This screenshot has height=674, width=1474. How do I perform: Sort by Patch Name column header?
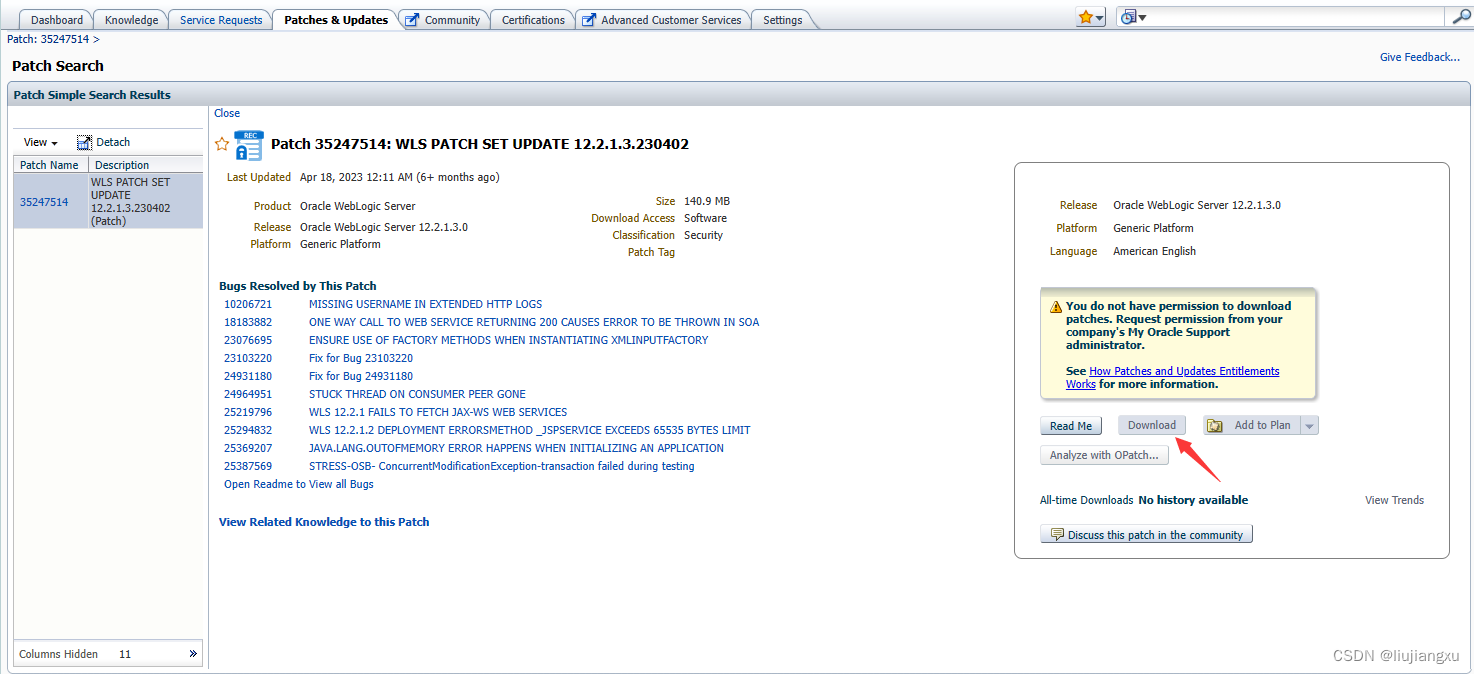[51, 165]
